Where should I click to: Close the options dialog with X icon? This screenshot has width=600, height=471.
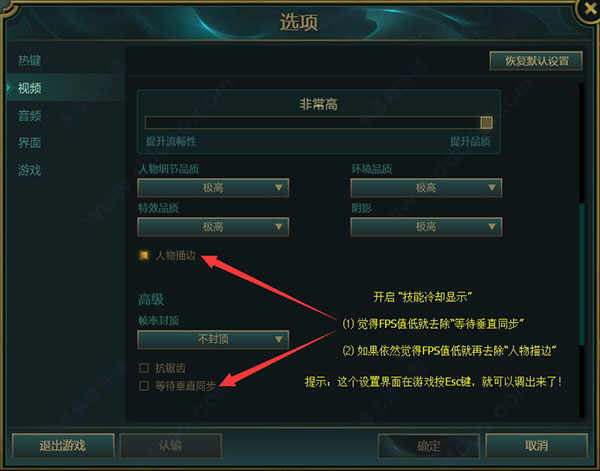[x=590, y=10]
